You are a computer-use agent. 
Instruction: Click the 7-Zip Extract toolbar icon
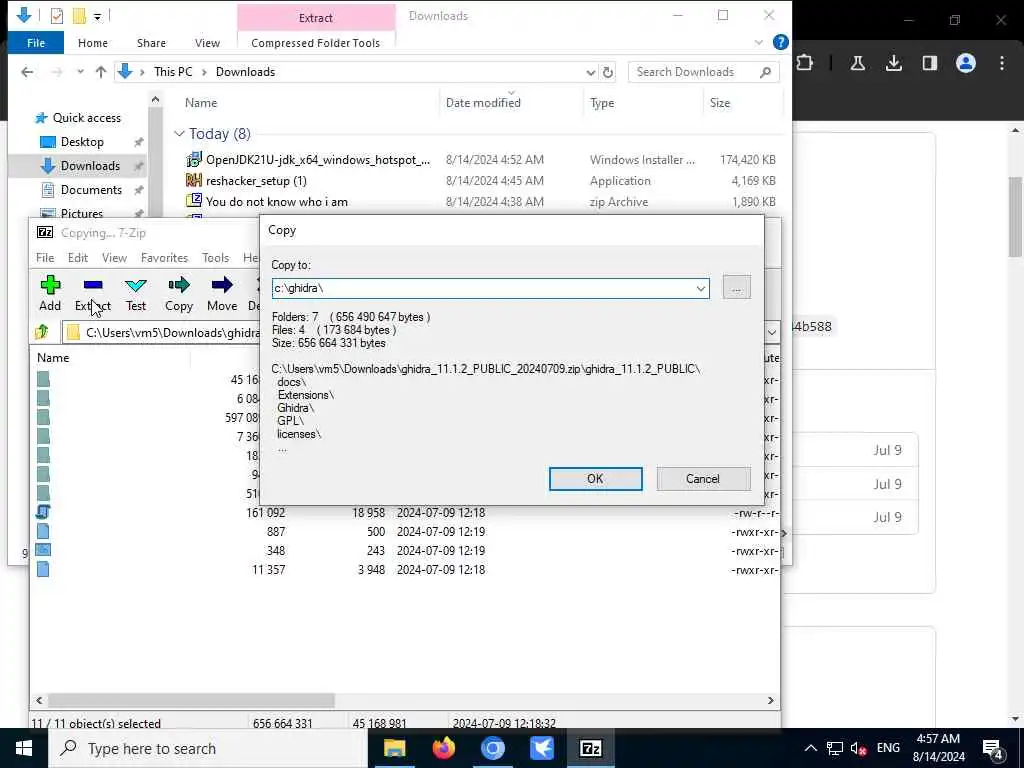tap(93, 293)
